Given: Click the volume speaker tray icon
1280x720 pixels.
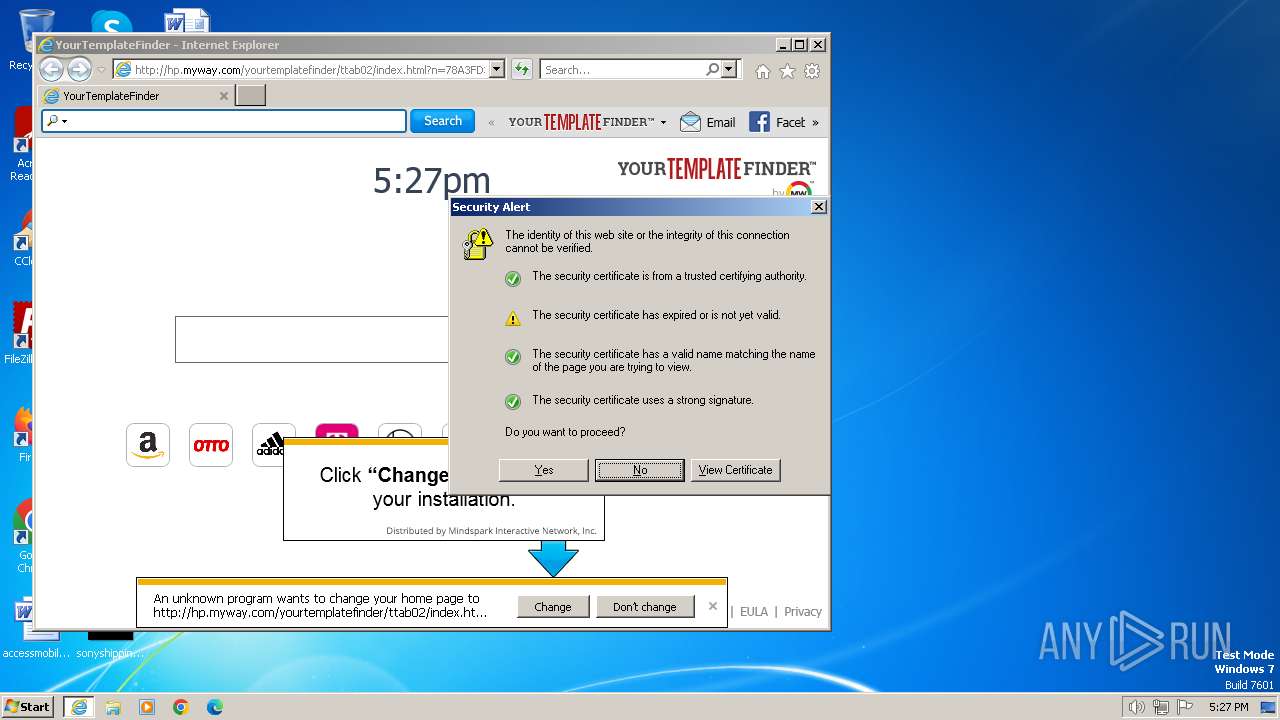Looking at the screenshot, I should (x=1136, y=707).
